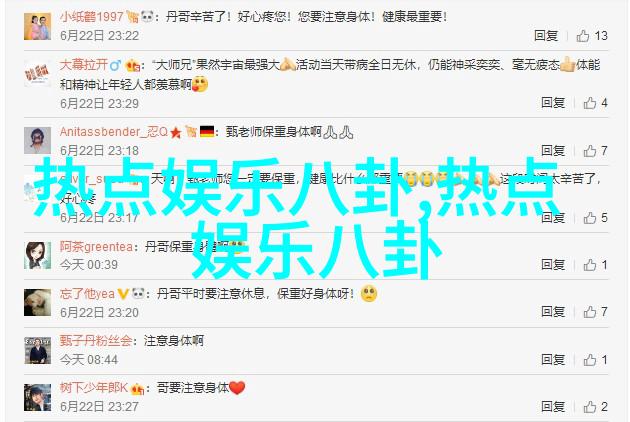Like Anitassbender's comment with 7 likes
This screenshot has height=422, width=630.
point(589,151)
